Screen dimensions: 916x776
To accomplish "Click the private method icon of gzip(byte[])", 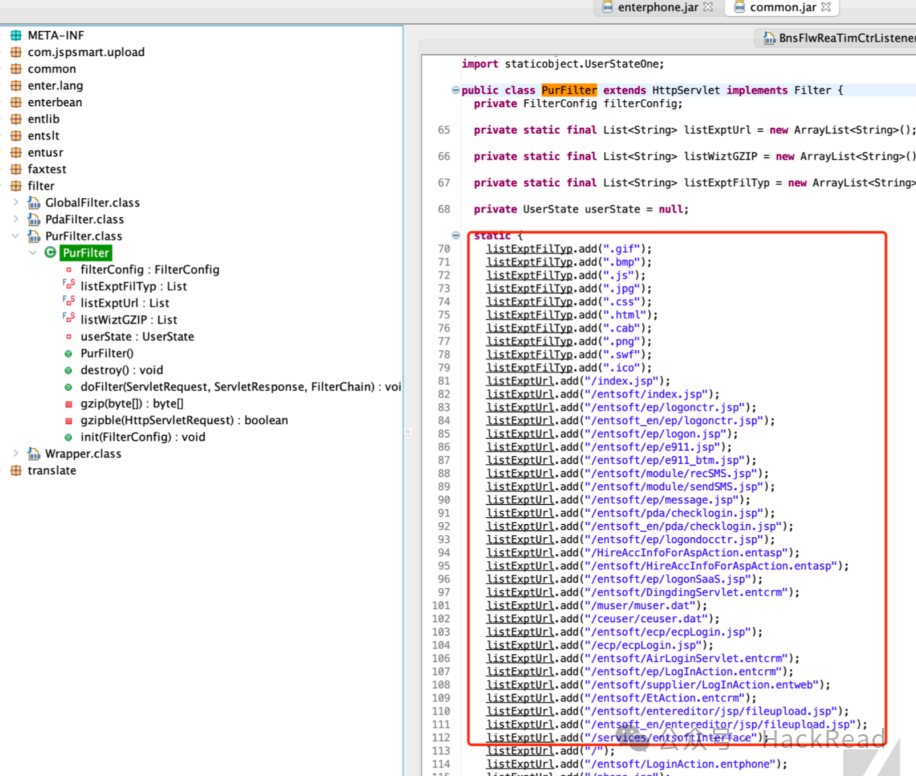I will (x=68, y=404).
